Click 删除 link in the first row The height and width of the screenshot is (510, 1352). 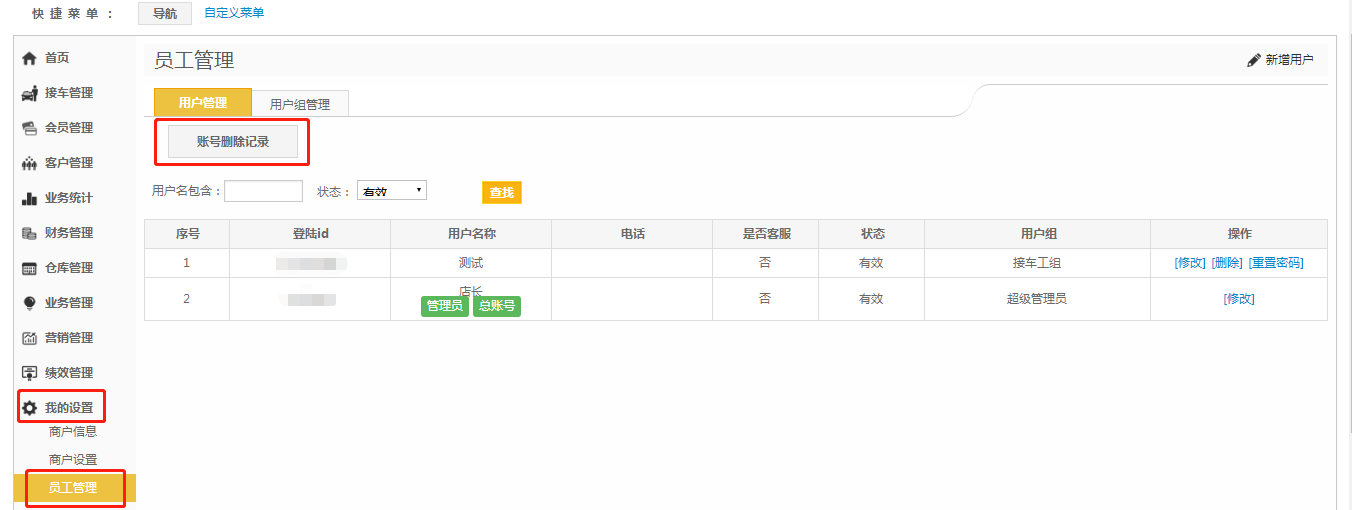[x=1226, y=263]
